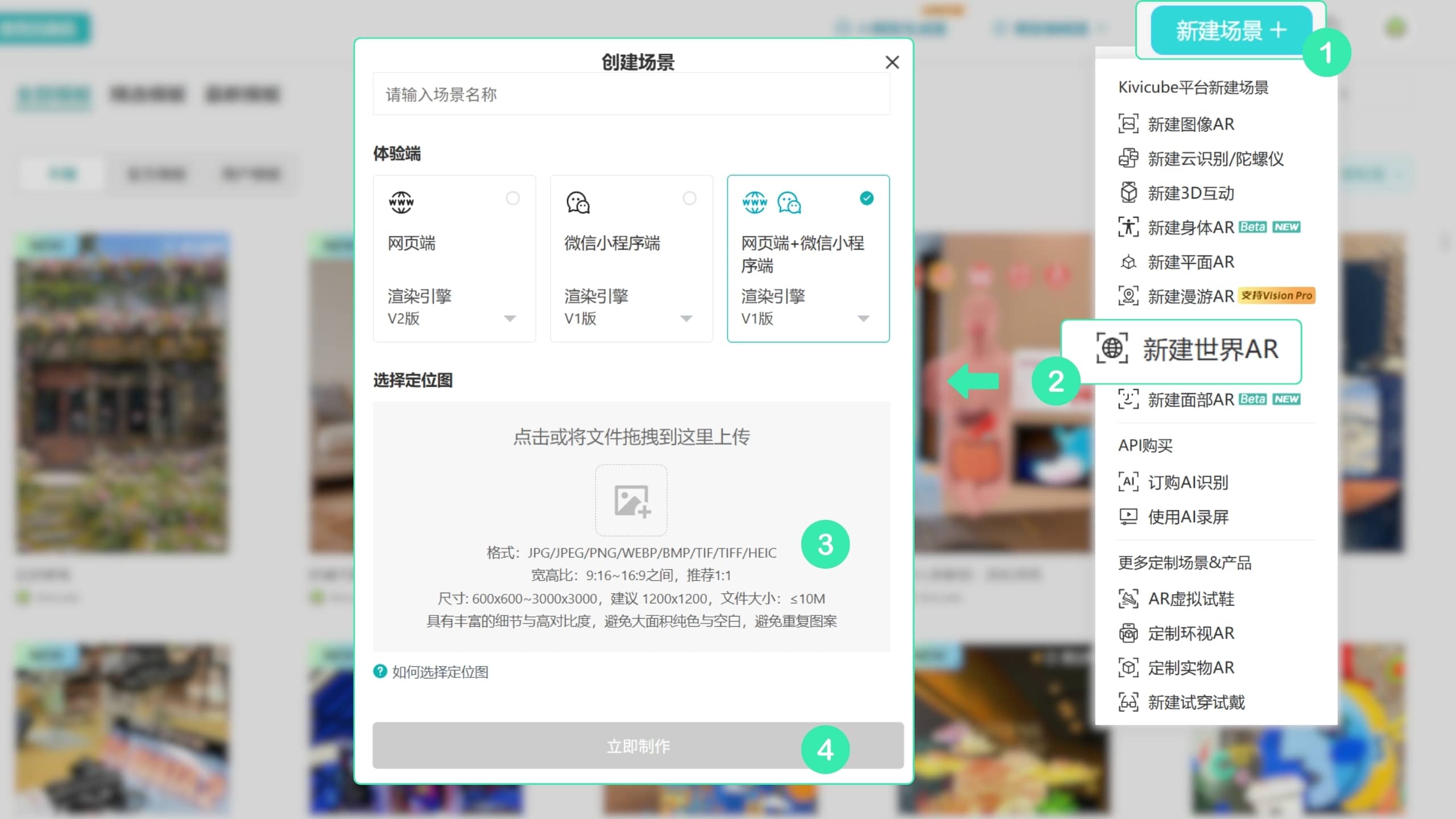Click the help question mark icon

[380, 672]
